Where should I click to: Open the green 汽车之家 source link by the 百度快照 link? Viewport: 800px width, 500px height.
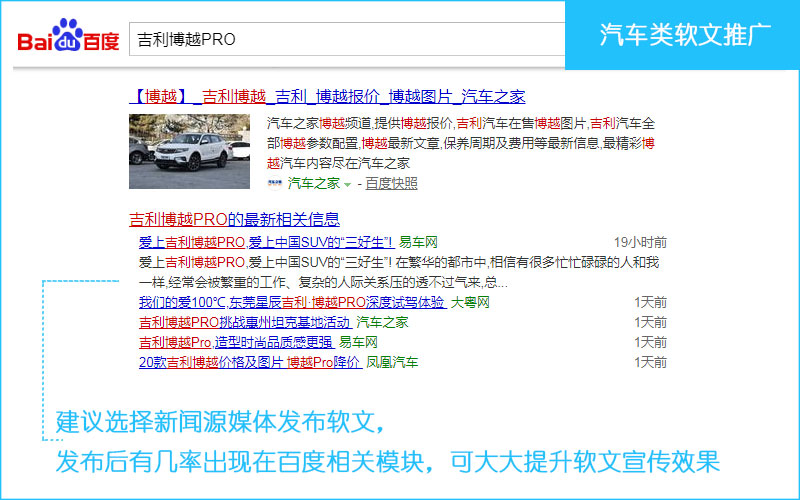tap(313, 183)
